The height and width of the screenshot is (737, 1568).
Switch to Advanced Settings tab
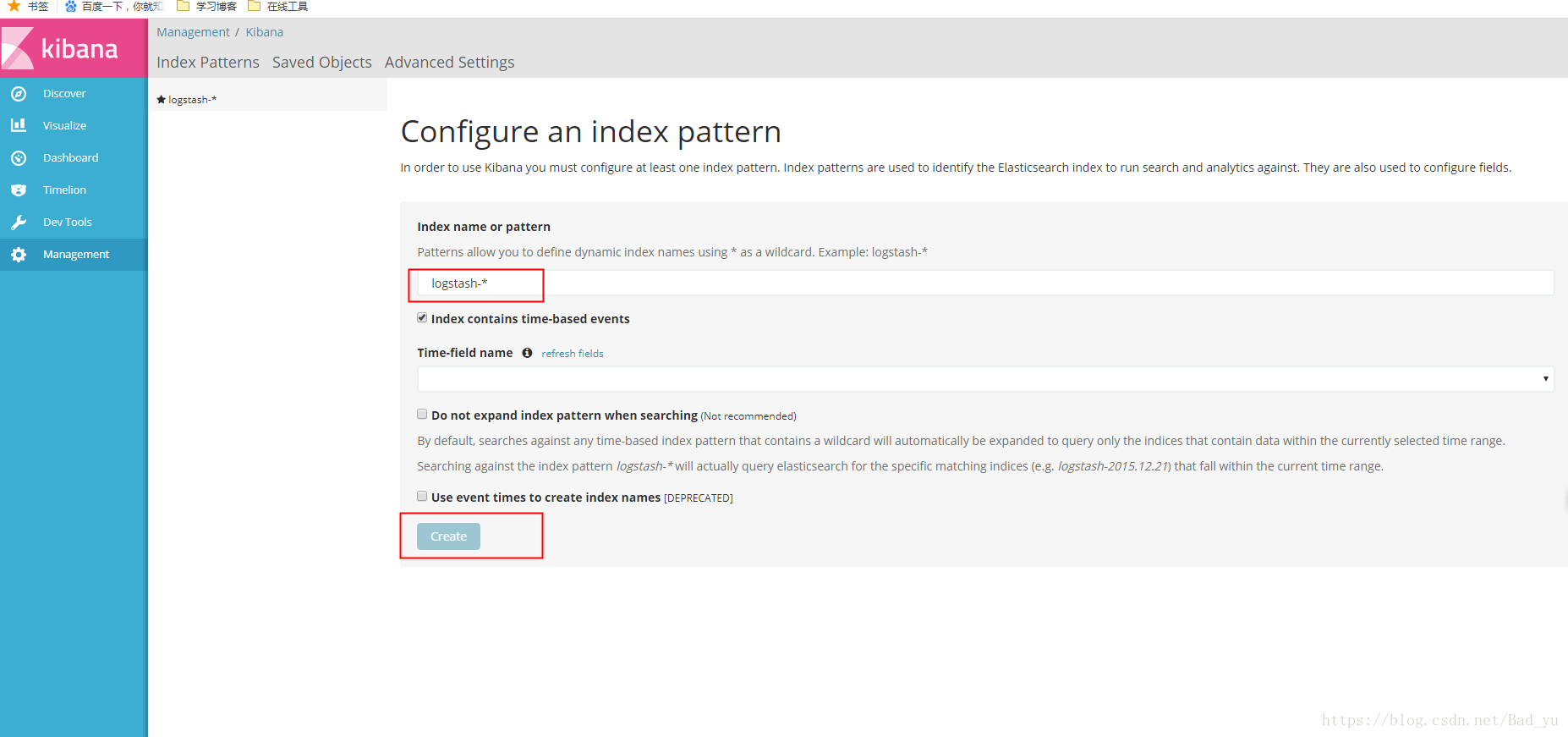coord(449,63)
